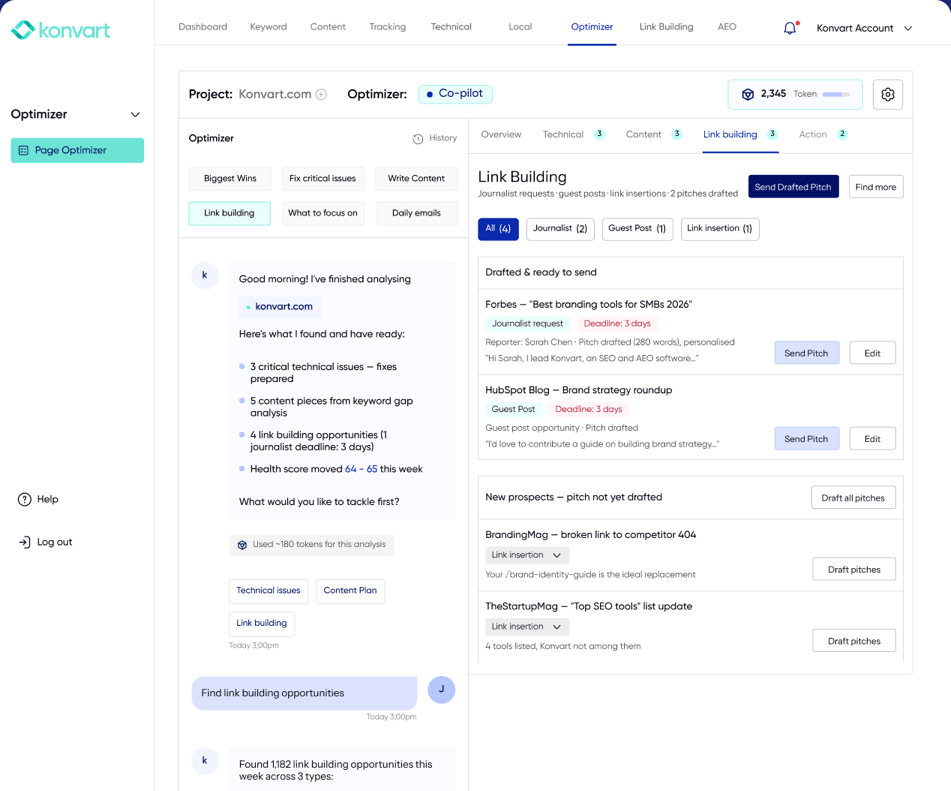The height and width of the screenshot is (791, 951).
Task: Go to Dashboard in top navigation
Action: click(203, 27)
